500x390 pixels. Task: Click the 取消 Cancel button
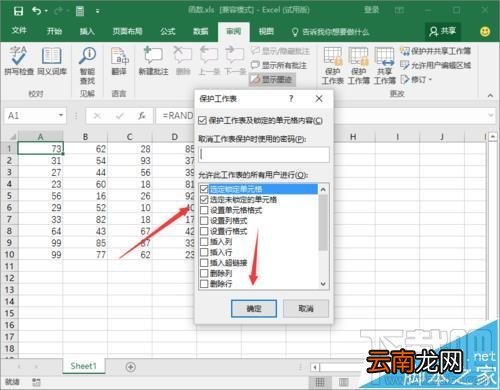pos(306,309)
